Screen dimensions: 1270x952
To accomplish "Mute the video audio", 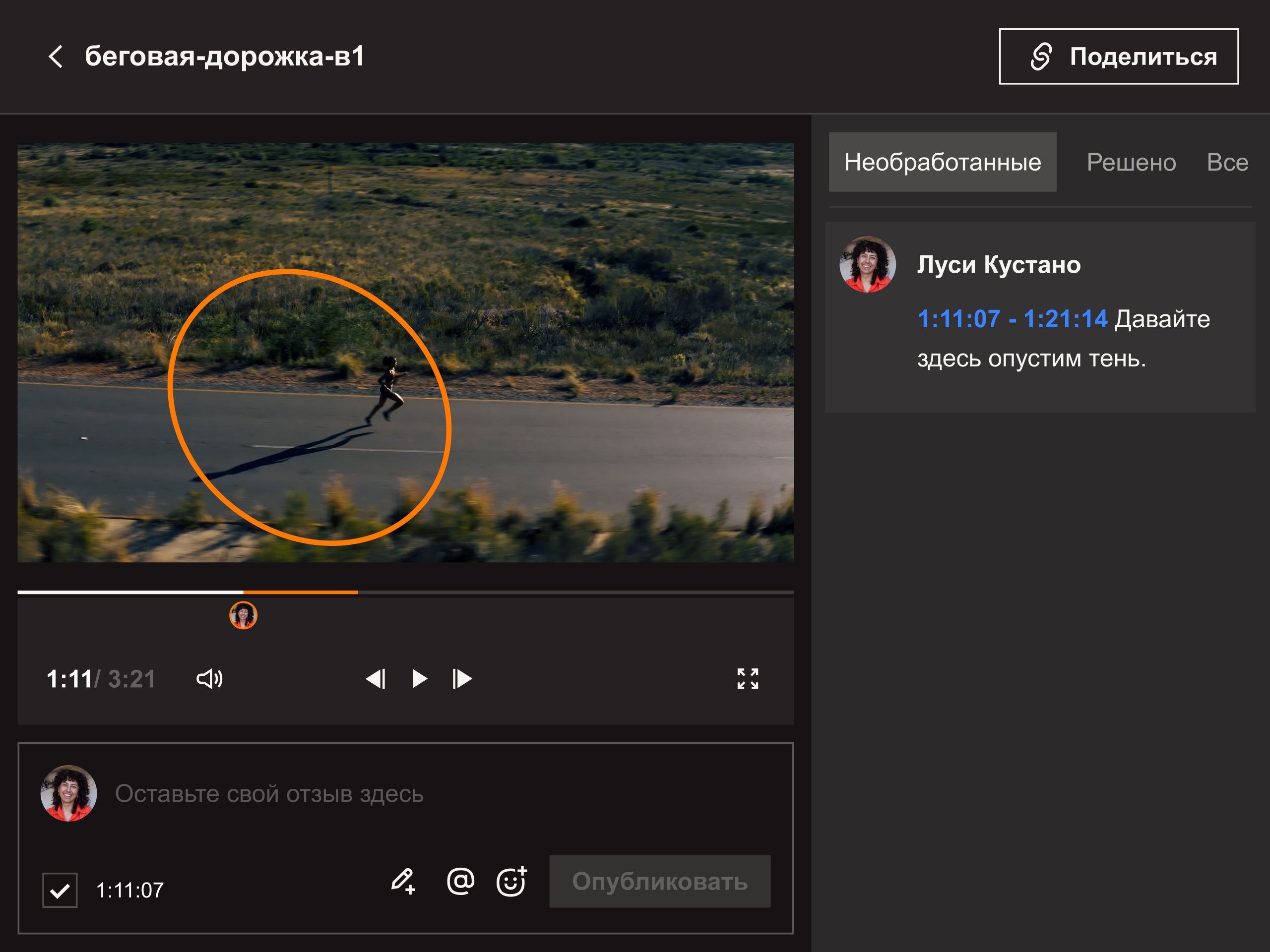I will point(210,679).
